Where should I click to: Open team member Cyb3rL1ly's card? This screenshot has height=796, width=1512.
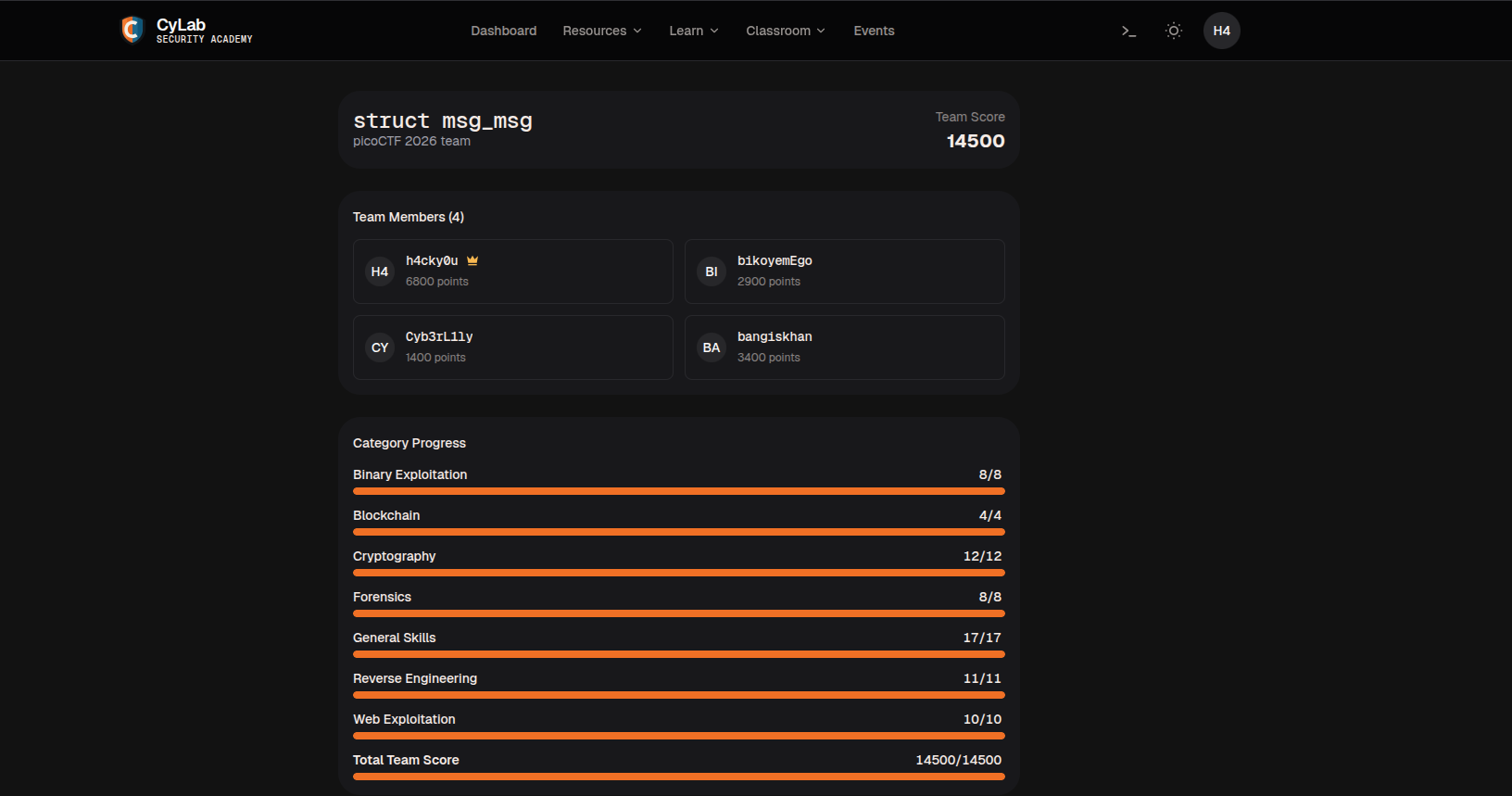point(513,347)
